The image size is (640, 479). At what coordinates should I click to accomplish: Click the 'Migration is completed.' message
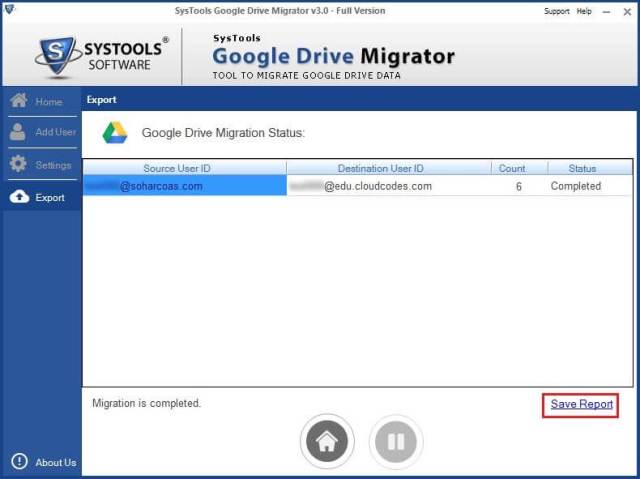pyautogui.click(x=147, y=403)
